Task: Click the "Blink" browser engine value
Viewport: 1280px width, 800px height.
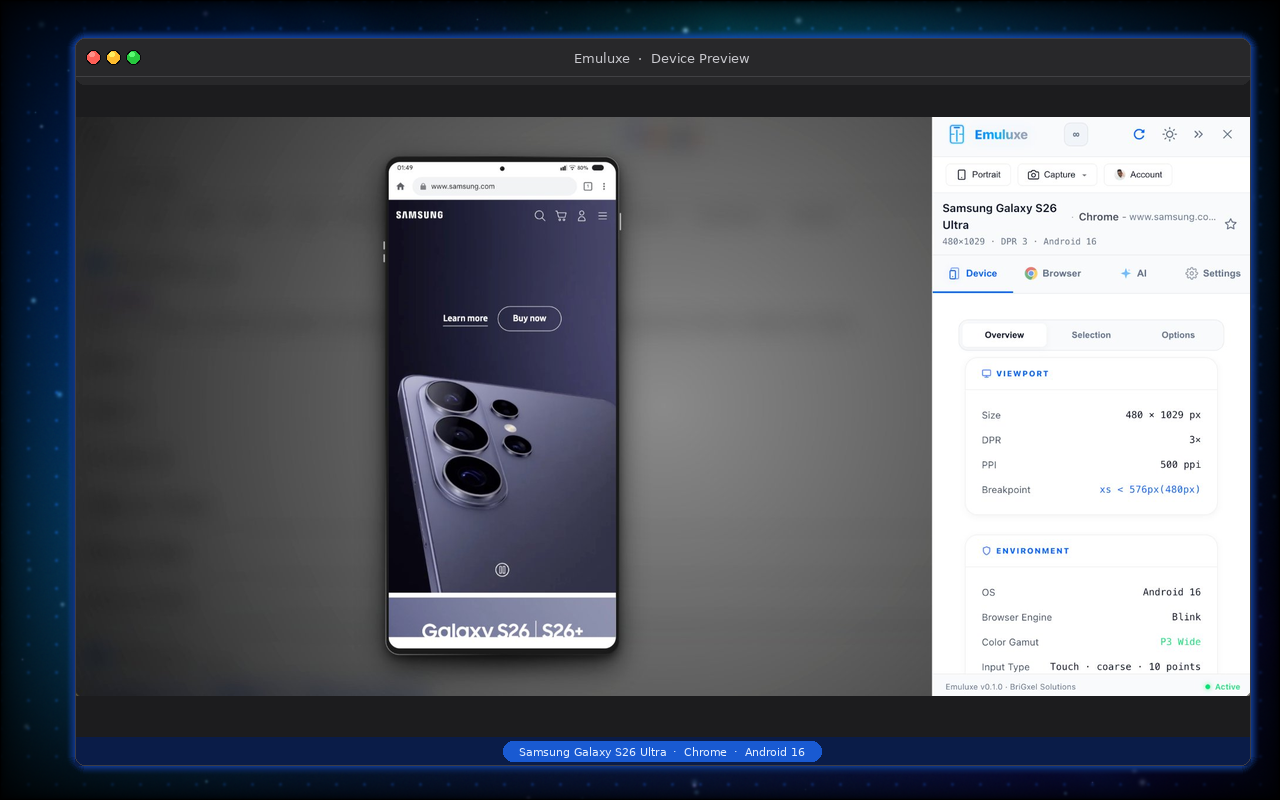Action: click(1186, 617)
